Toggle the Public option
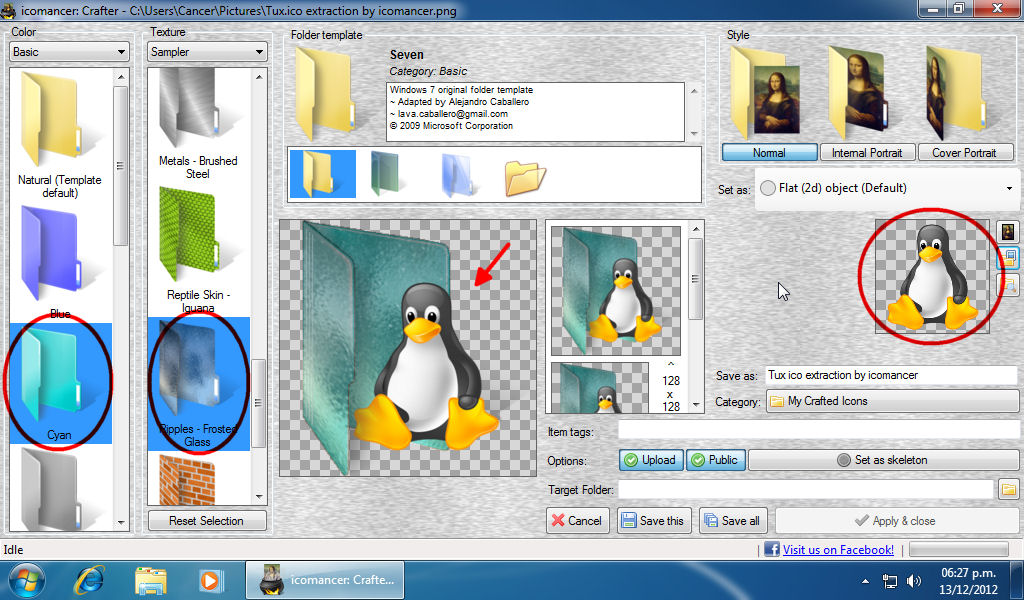 (x=716, y=460)
